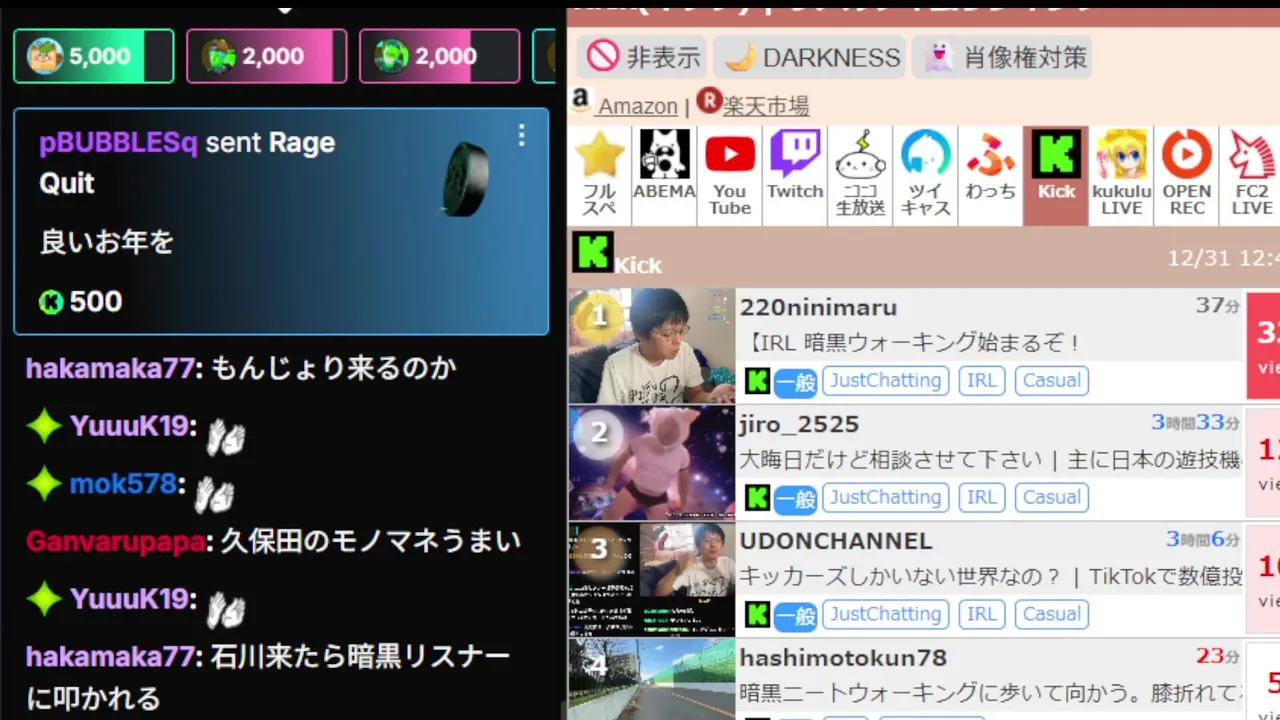Open the three-dot menu on pBUBBLESq gift card
Screen dimensions: 1280x720
(521, 136)
